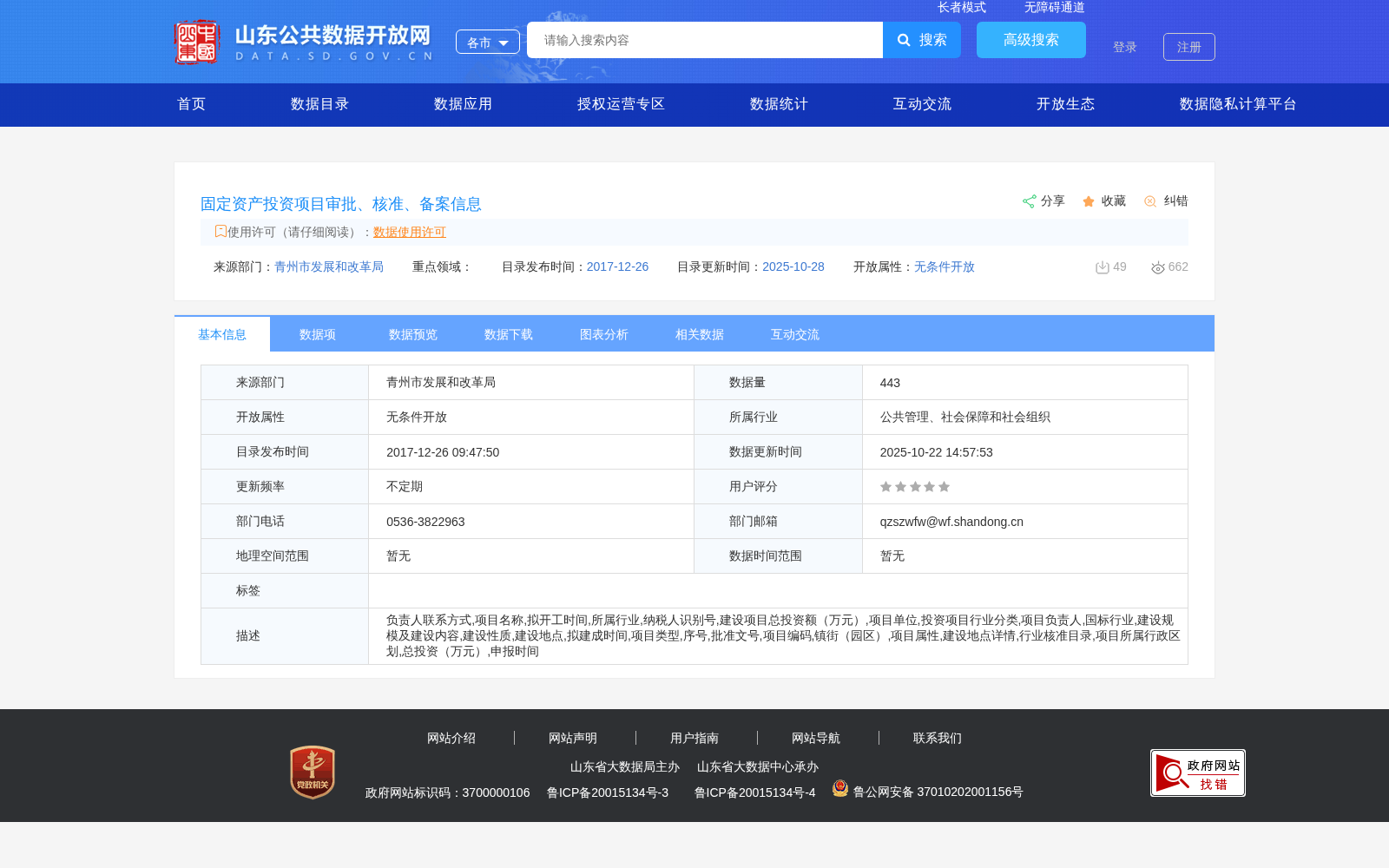Open 数据目录 menu item
The height and width of the screenshot is (868, 1389).
point(319,104)
